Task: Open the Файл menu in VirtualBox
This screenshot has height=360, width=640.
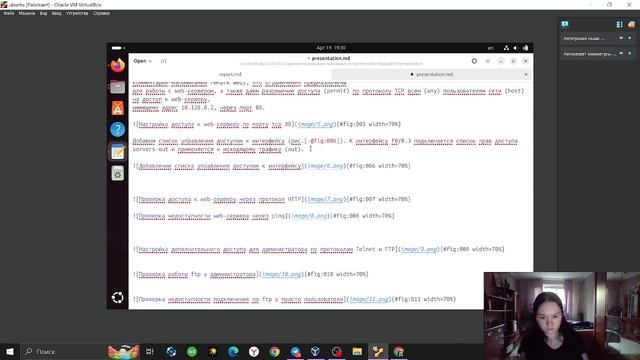Action: 9,13
